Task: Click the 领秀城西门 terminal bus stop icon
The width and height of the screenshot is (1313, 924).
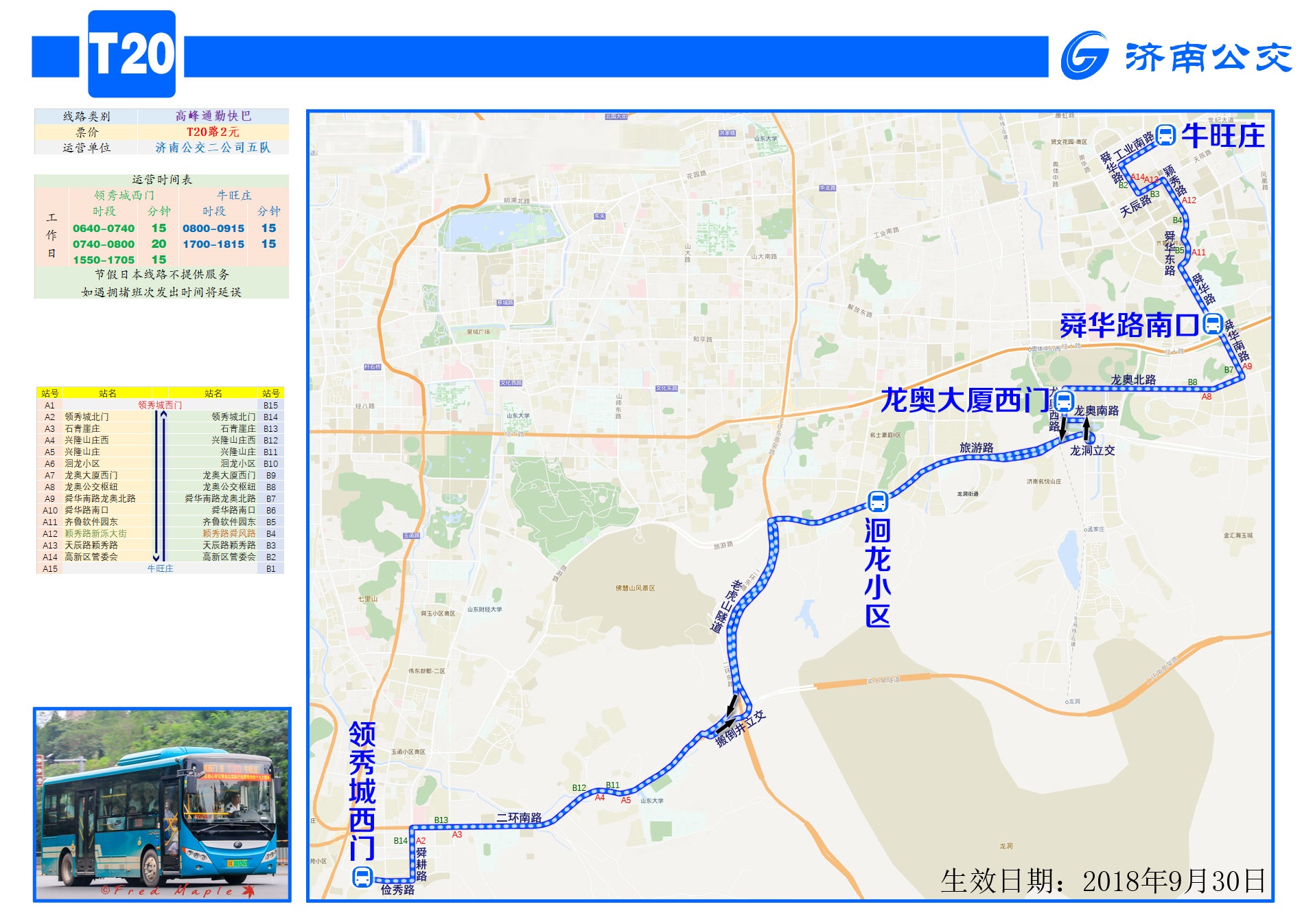Action: [x=362, y=877]
